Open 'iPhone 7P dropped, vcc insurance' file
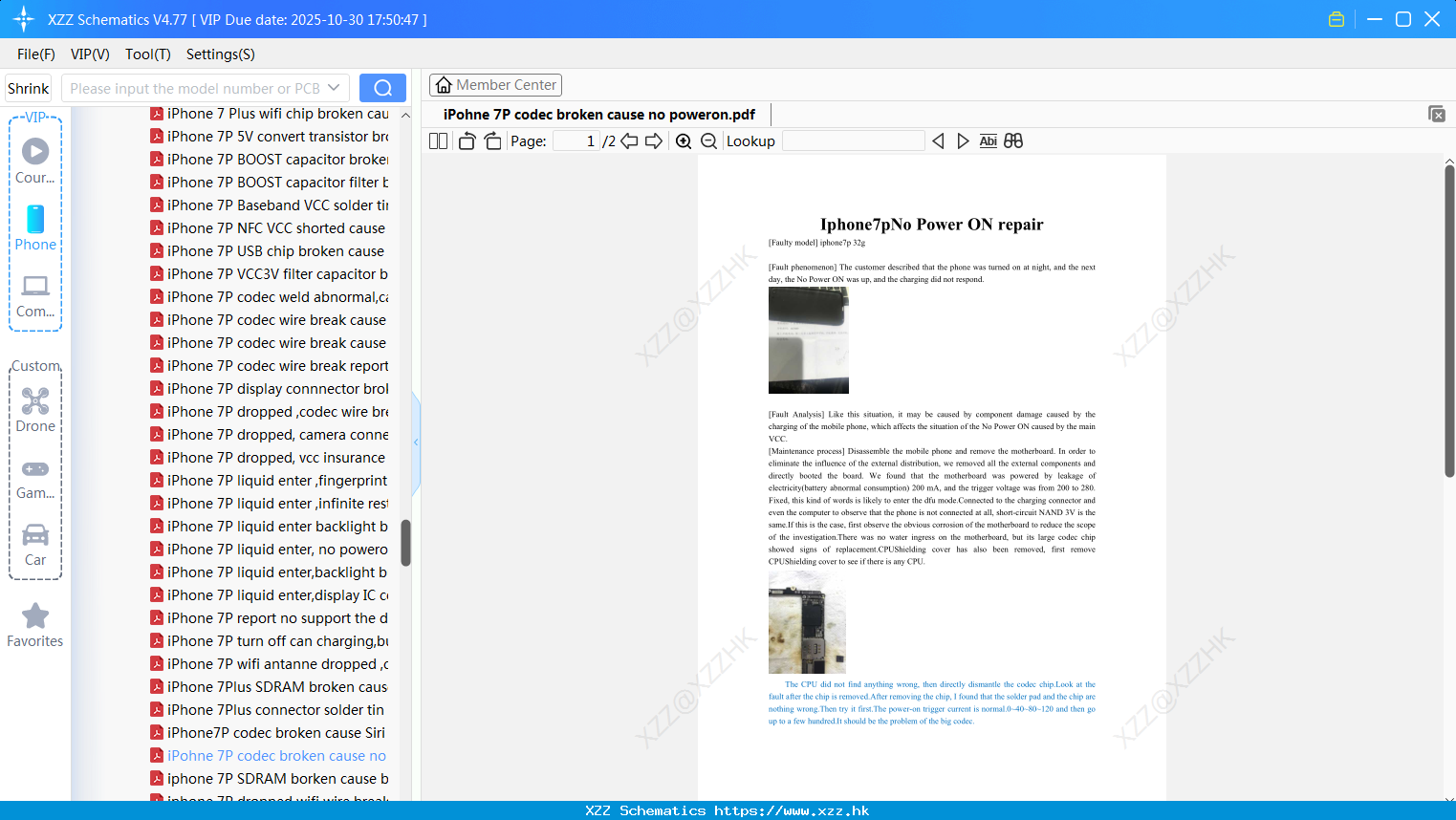The image size is (1456, 820). pyautogui.click(x=268, y=458)
